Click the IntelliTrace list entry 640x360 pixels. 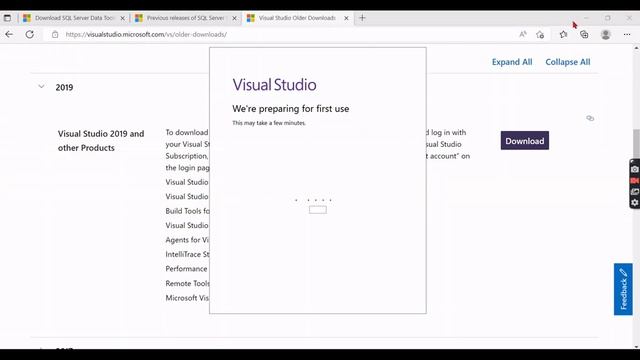click(187, 254)
